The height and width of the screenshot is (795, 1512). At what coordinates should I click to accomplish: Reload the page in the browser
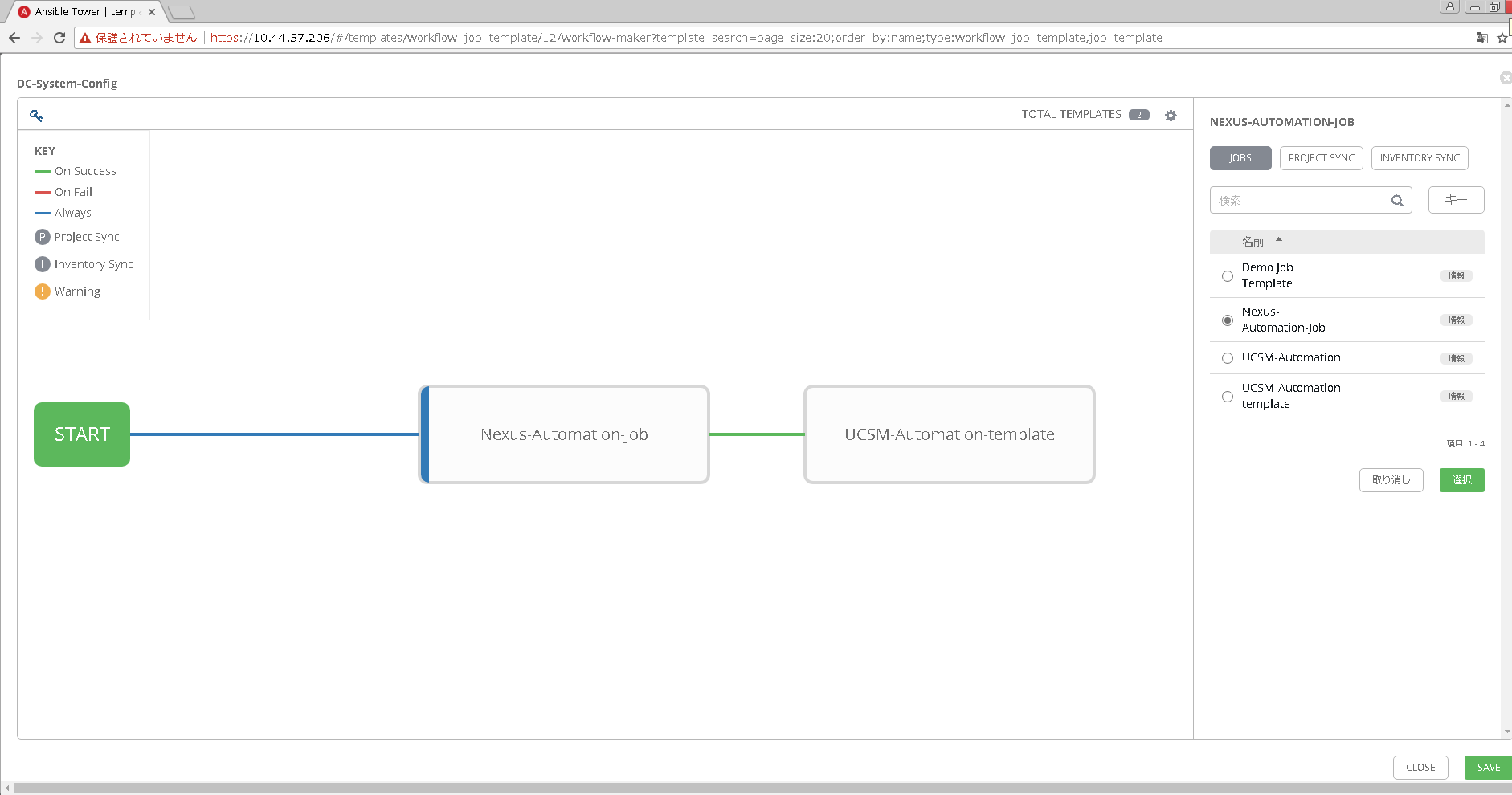tap(59, 38)
